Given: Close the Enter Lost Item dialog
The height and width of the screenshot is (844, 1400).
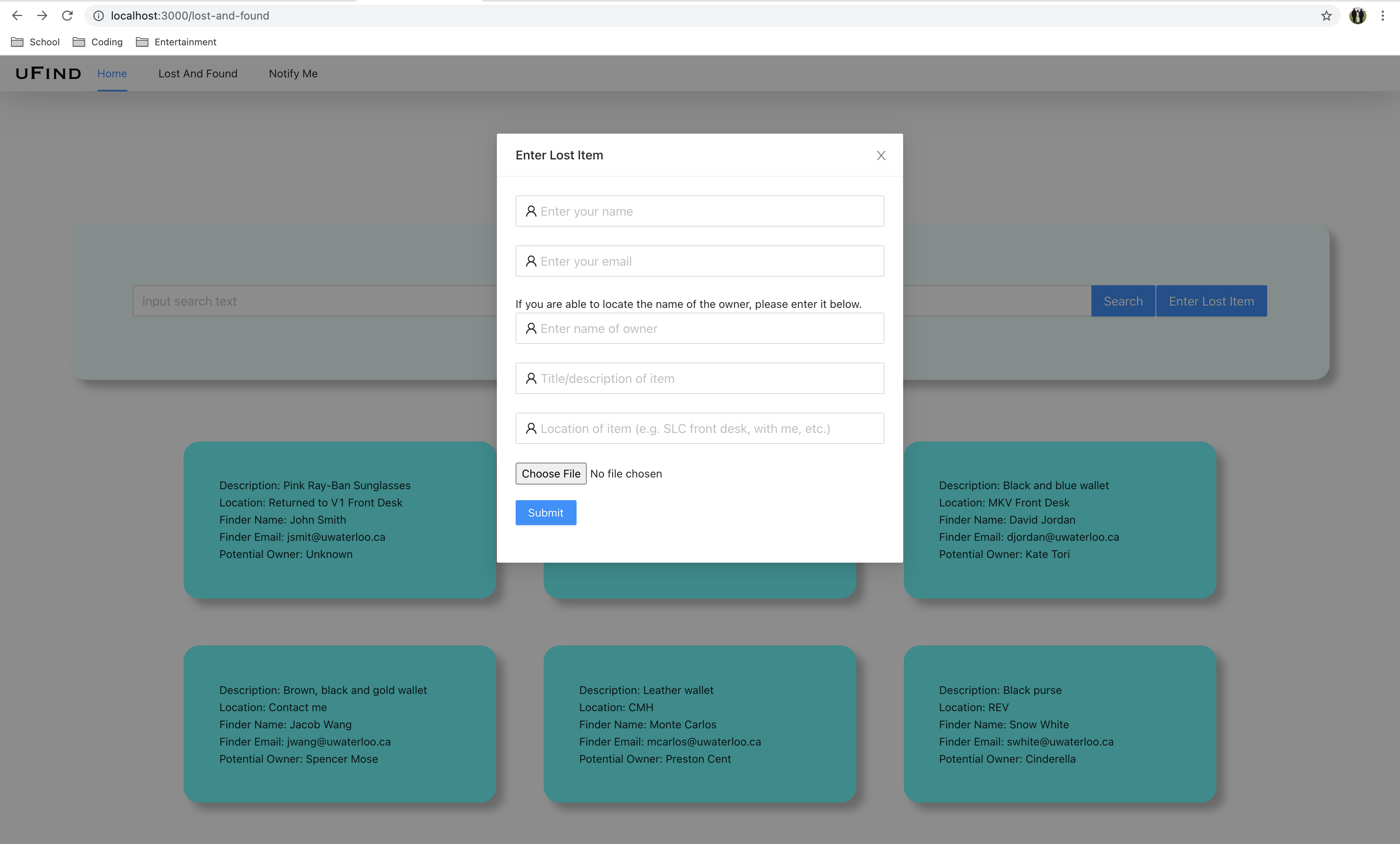Looking at the screenshot, I should [x=881, y=155].
